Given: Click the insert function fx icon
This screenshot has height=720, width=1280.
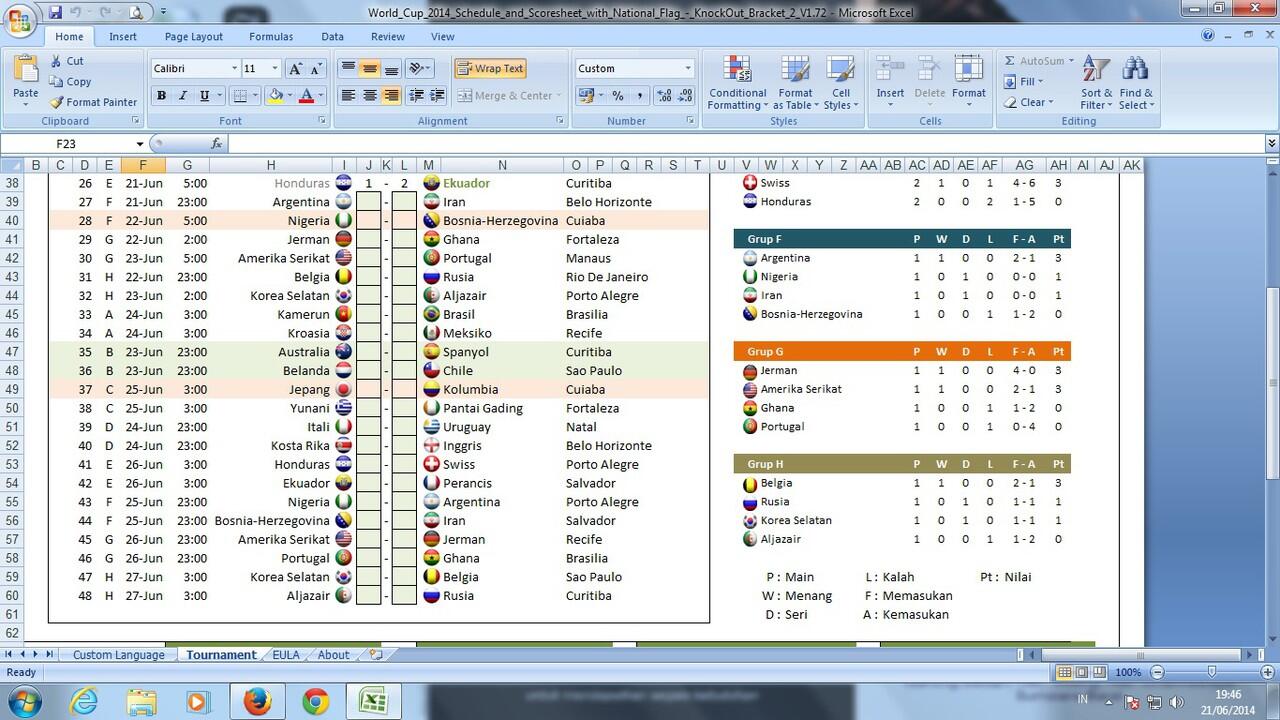Looking at the screenshot, I should point(217,144).
